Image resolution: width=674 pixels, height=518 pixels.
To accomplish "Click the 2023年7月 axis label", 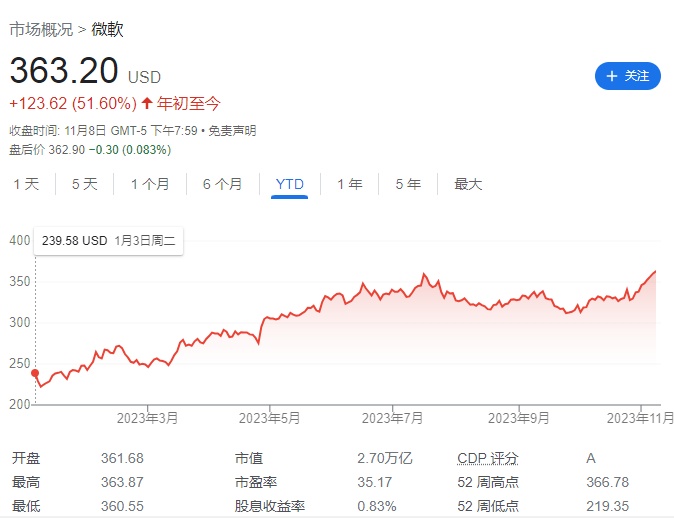I will click(x=393, y=418).
